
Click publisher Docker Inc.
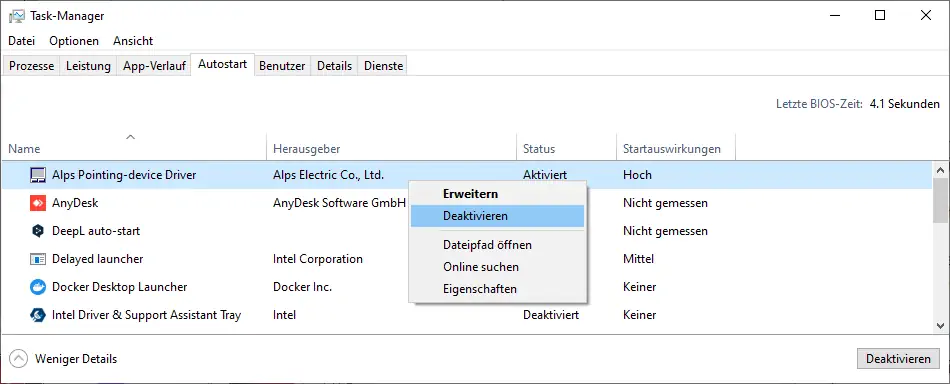pos(302,286)
